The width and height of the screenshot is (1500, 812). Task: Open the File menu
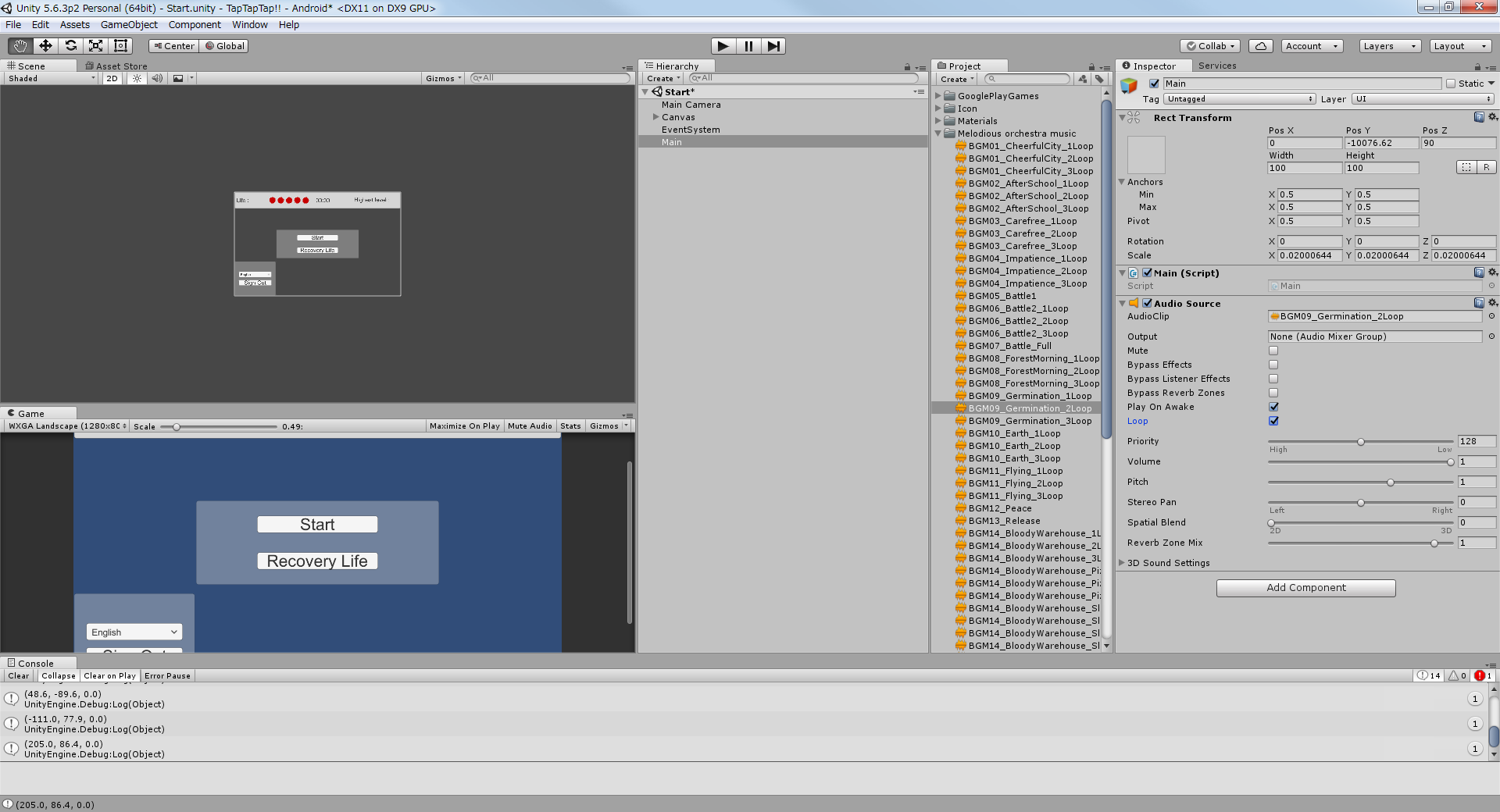(13, 25)
